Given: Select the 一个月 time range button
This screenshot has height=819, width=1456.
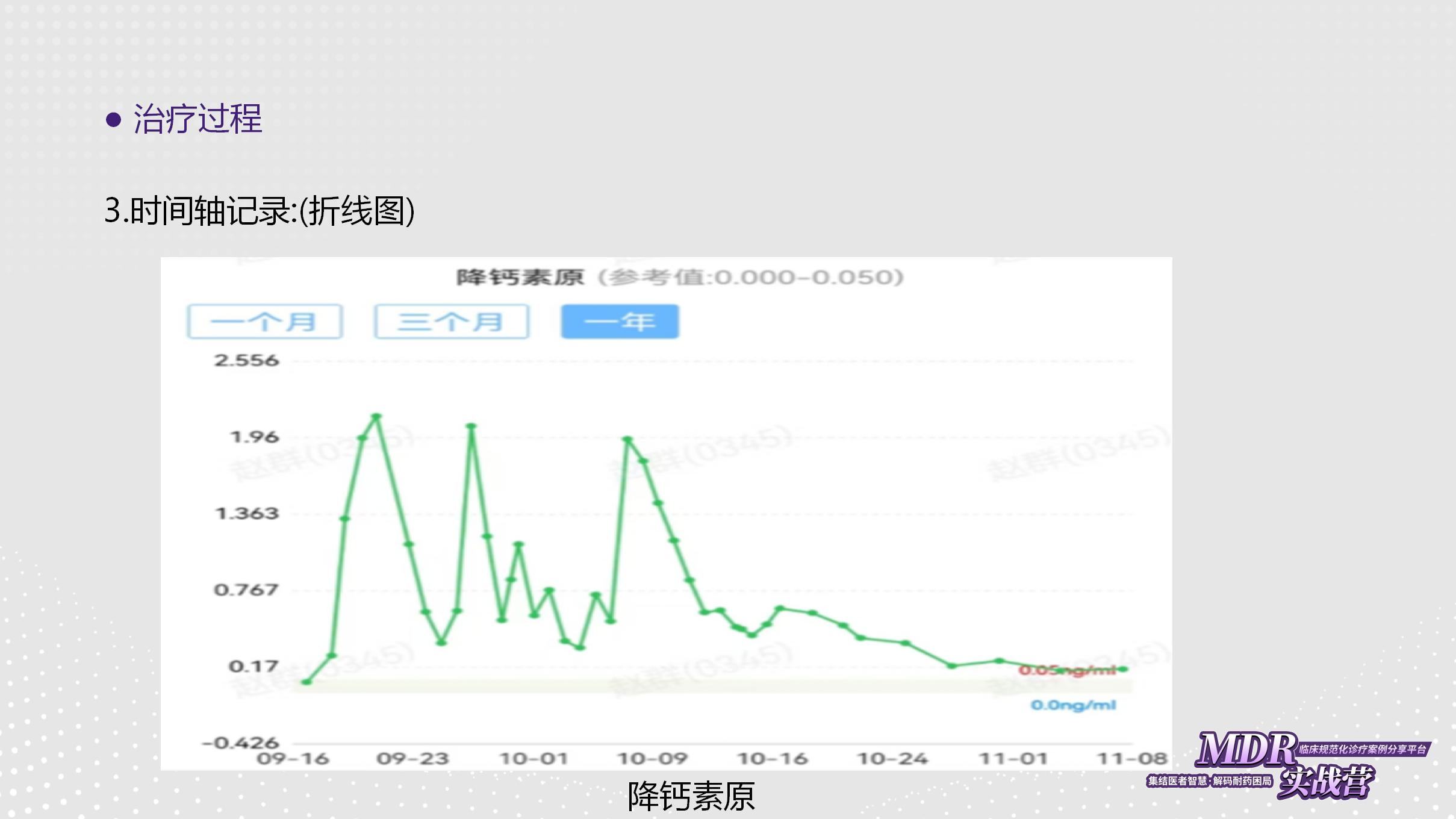Looking at the screenshot, I should (264, 322).
